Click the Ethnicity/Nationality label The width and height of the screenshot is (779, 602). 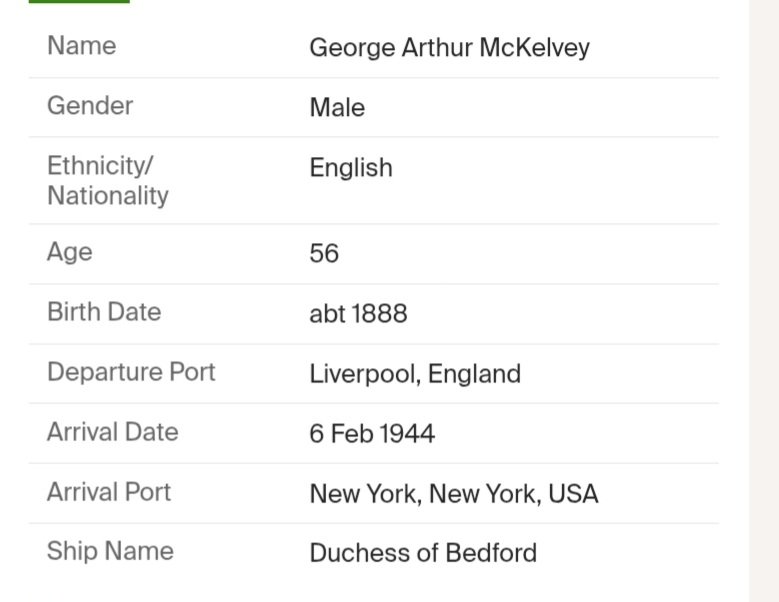[x=107, y=180]
